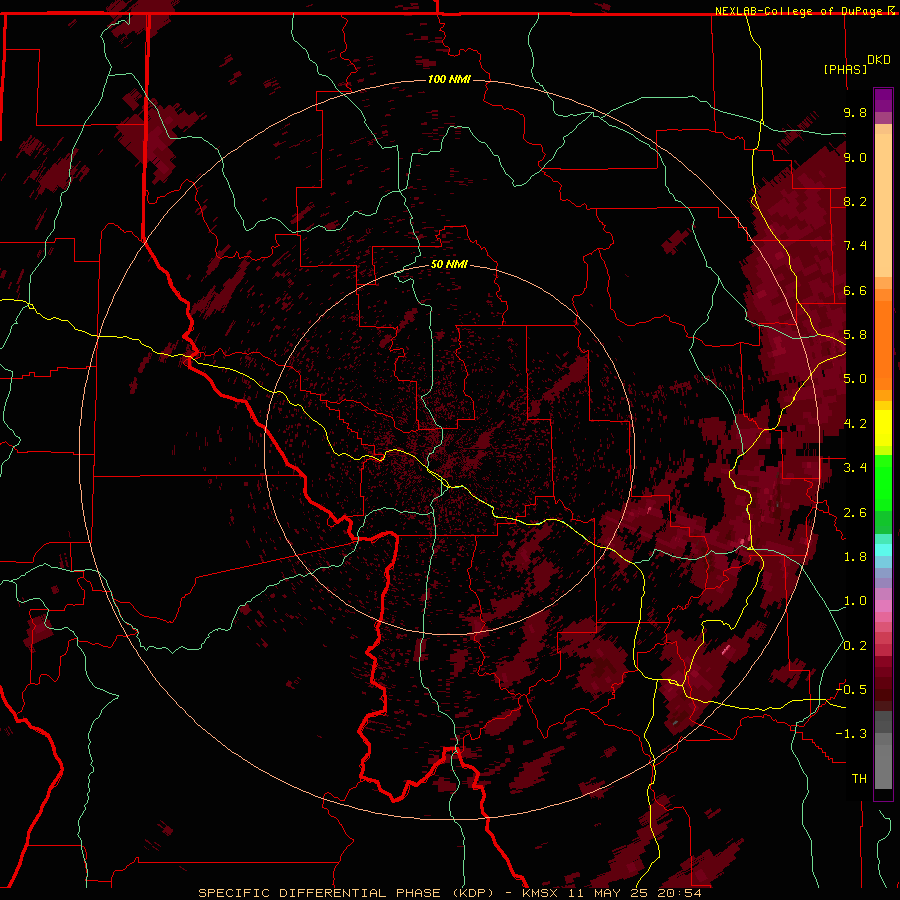This screenshot has height=900, width=900.
Task: Click the 5.8 scale value
Action: click(x=855, y=335)
